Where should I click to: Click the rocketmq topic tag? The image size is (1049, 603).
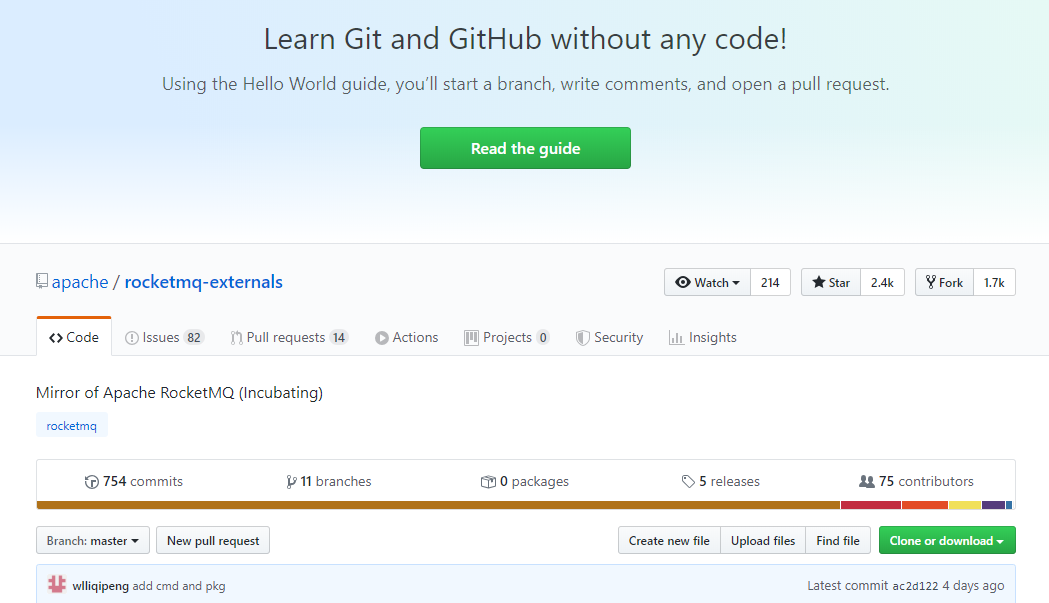(x=72, y=426)
